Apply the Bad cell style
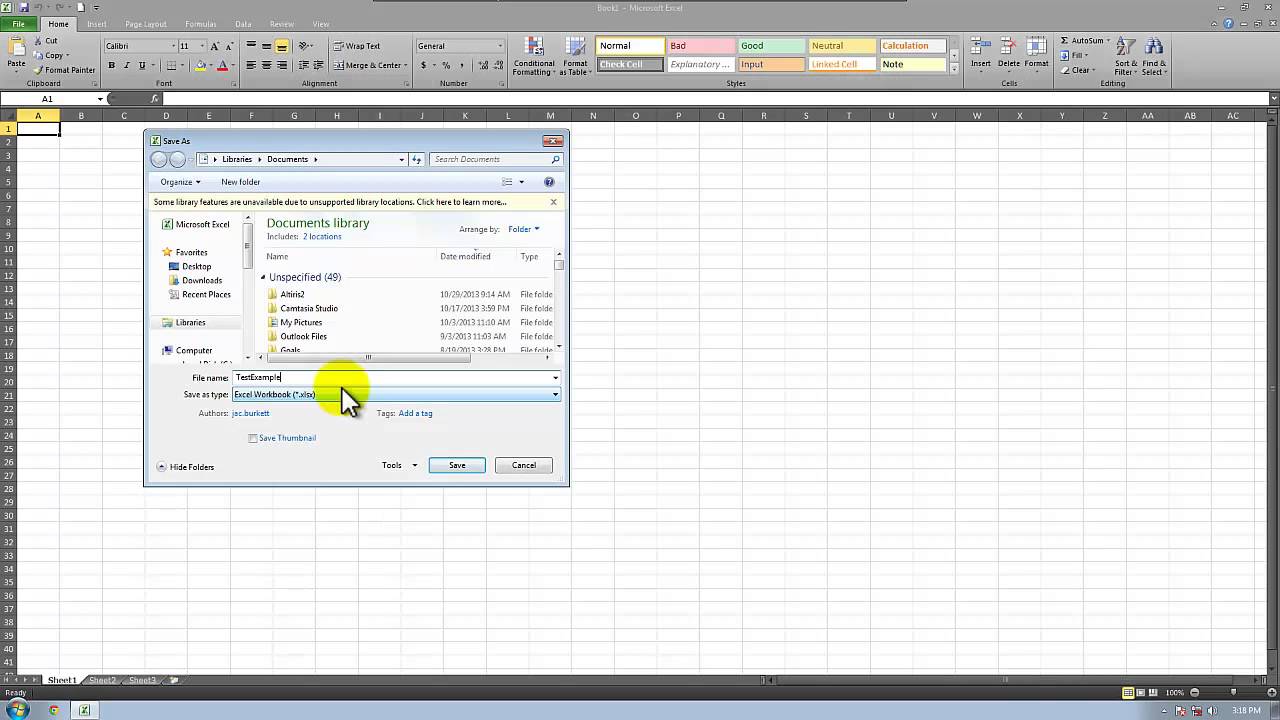 pos(700,46)
